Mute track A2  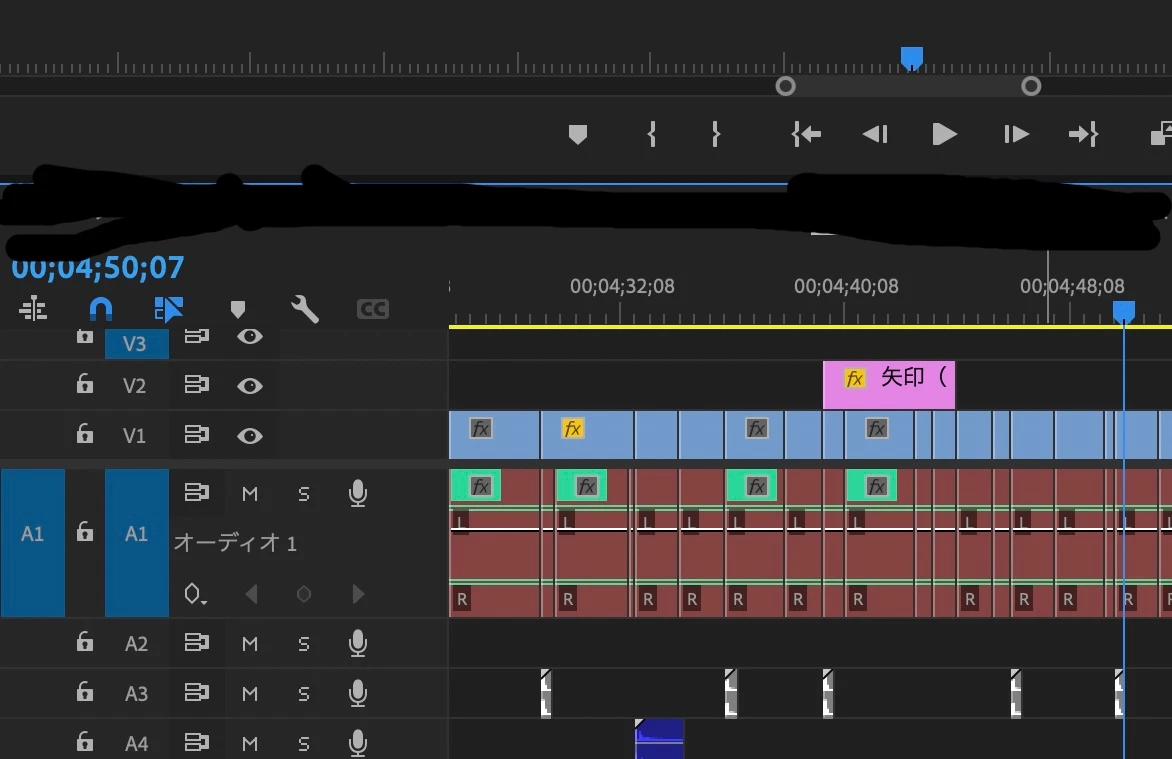click(250, 643)
